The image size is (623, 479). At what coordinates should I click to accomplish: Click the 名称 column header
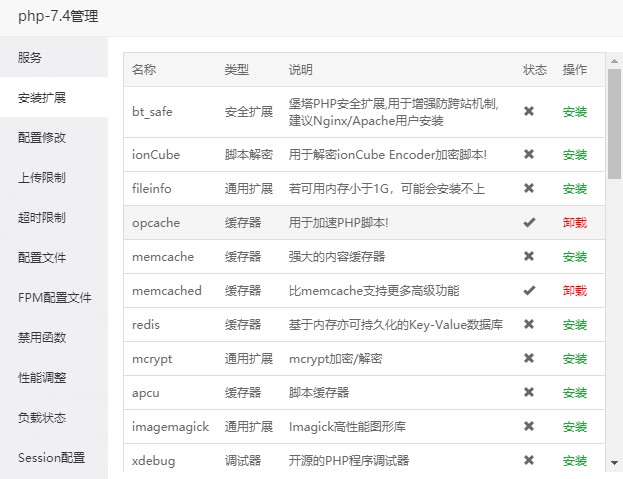click(x=144, y=70)
